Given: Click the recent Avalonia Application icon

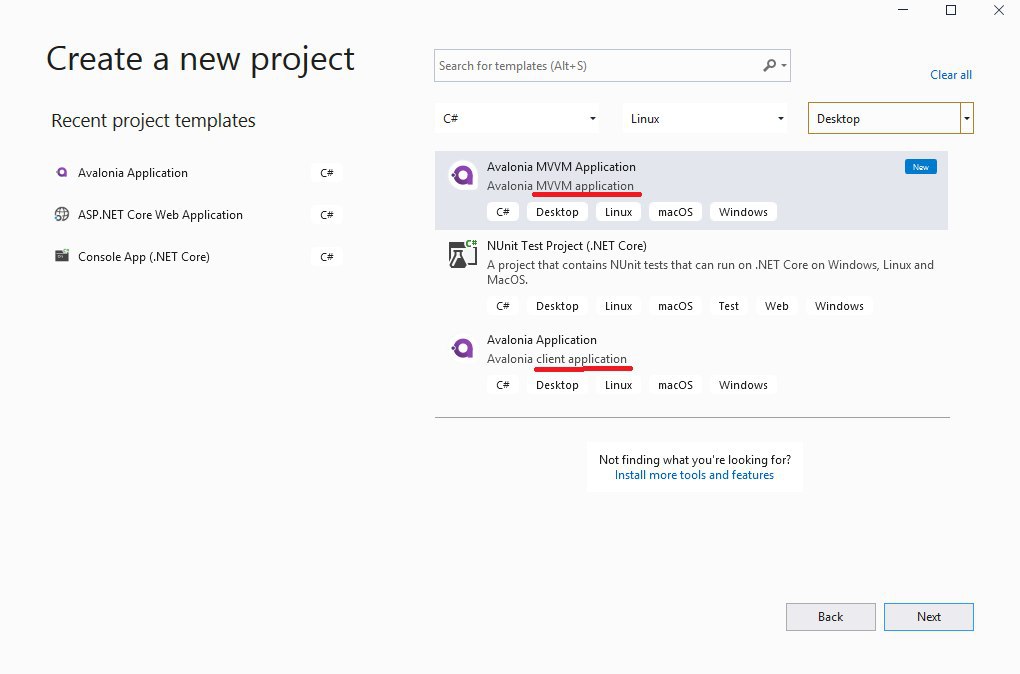Looking at the screenshot, I should pyautogui.click(x=62, y=172).
